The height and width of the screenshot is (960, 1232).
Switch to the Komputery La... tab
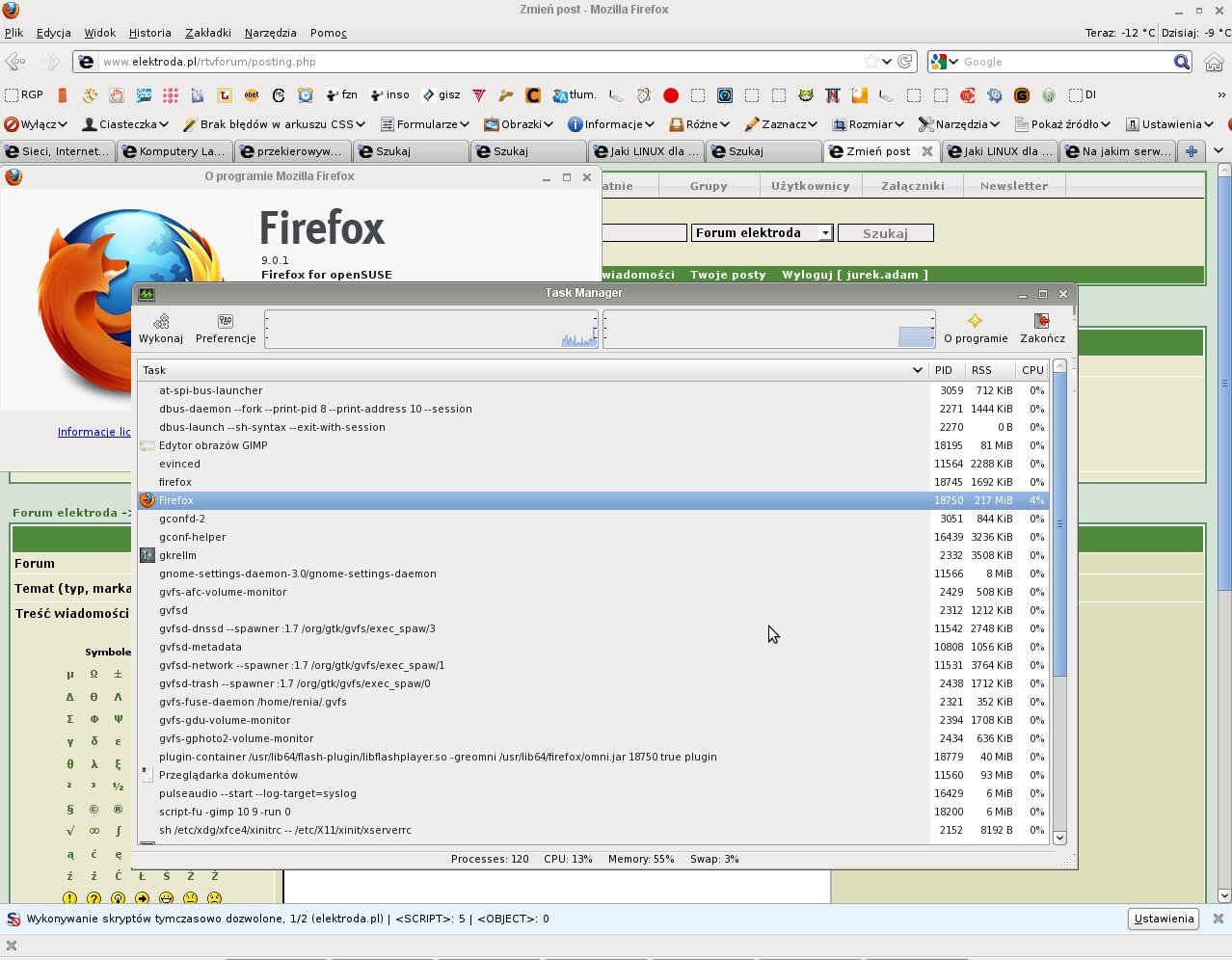tap(174, 151)
